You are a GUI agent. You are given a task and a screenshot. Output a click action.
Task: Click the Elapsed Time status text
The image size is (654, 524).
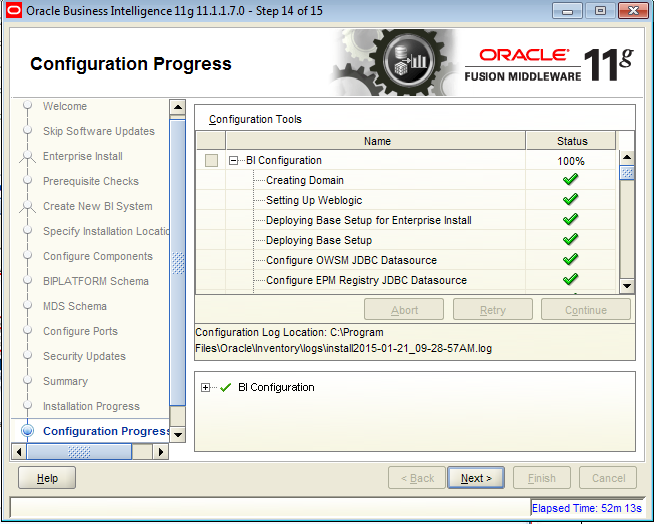(586, 508)
